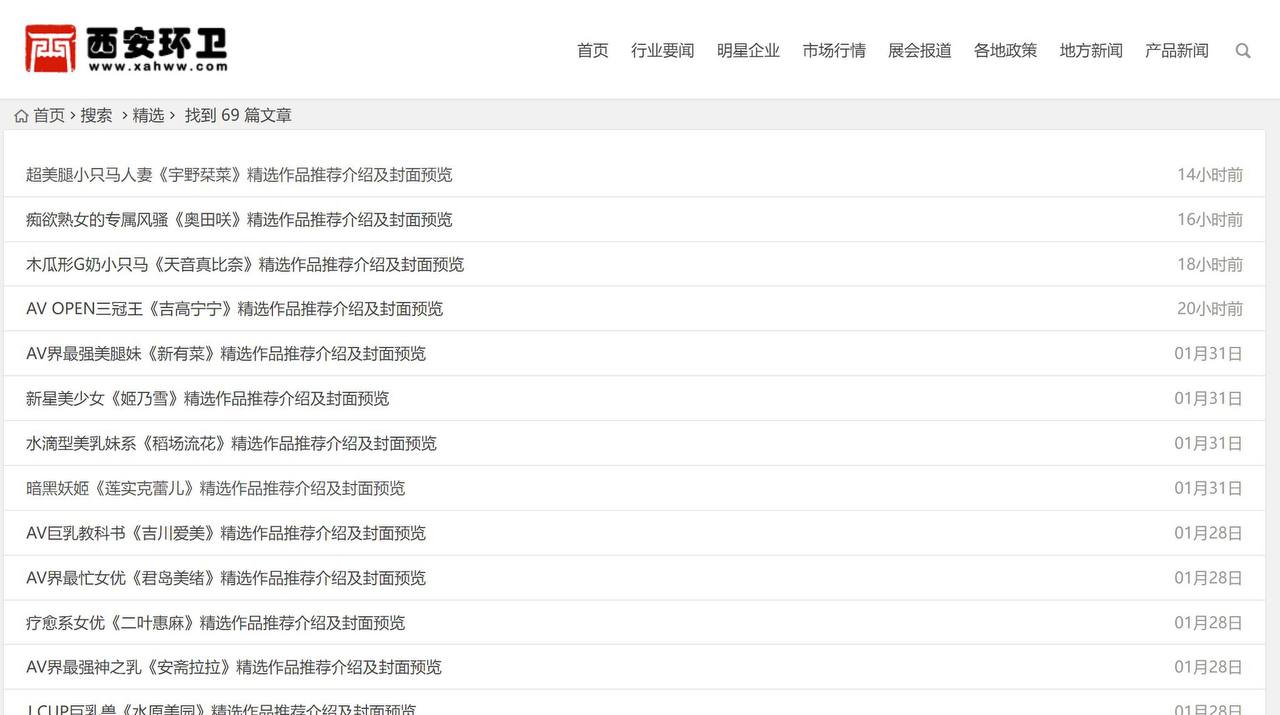Open the 首页 navigation menu item

pyautogui.click(x=593, y=50)
